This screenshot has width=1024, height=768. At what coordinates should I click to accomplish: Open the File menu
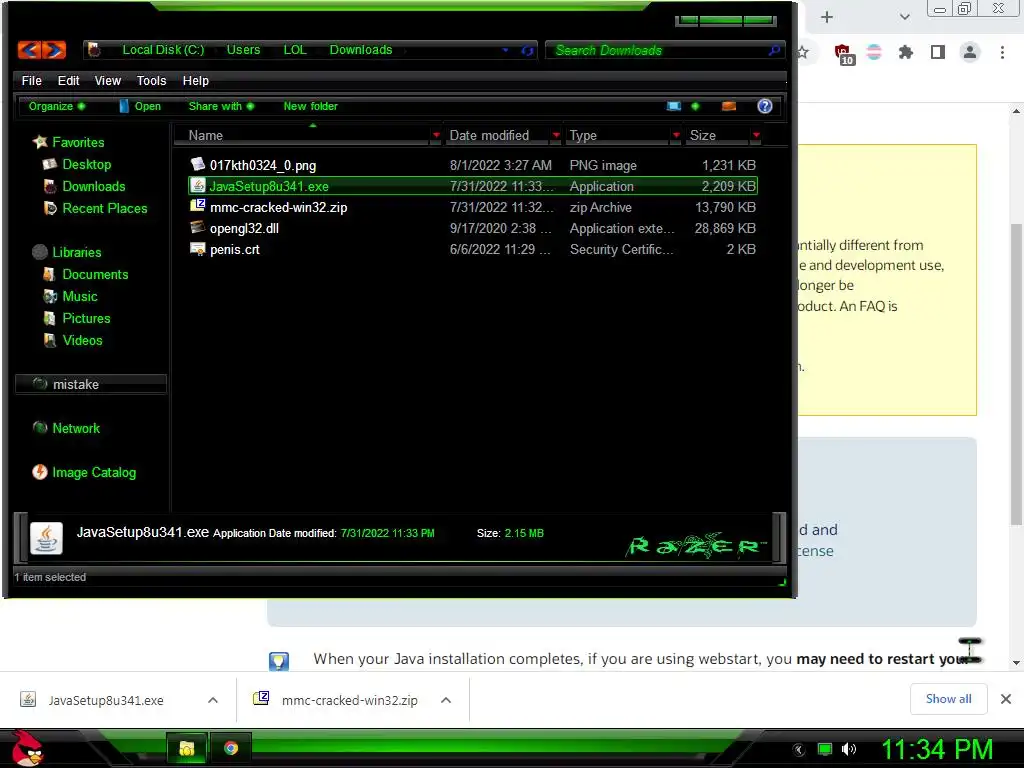(31, 80)
